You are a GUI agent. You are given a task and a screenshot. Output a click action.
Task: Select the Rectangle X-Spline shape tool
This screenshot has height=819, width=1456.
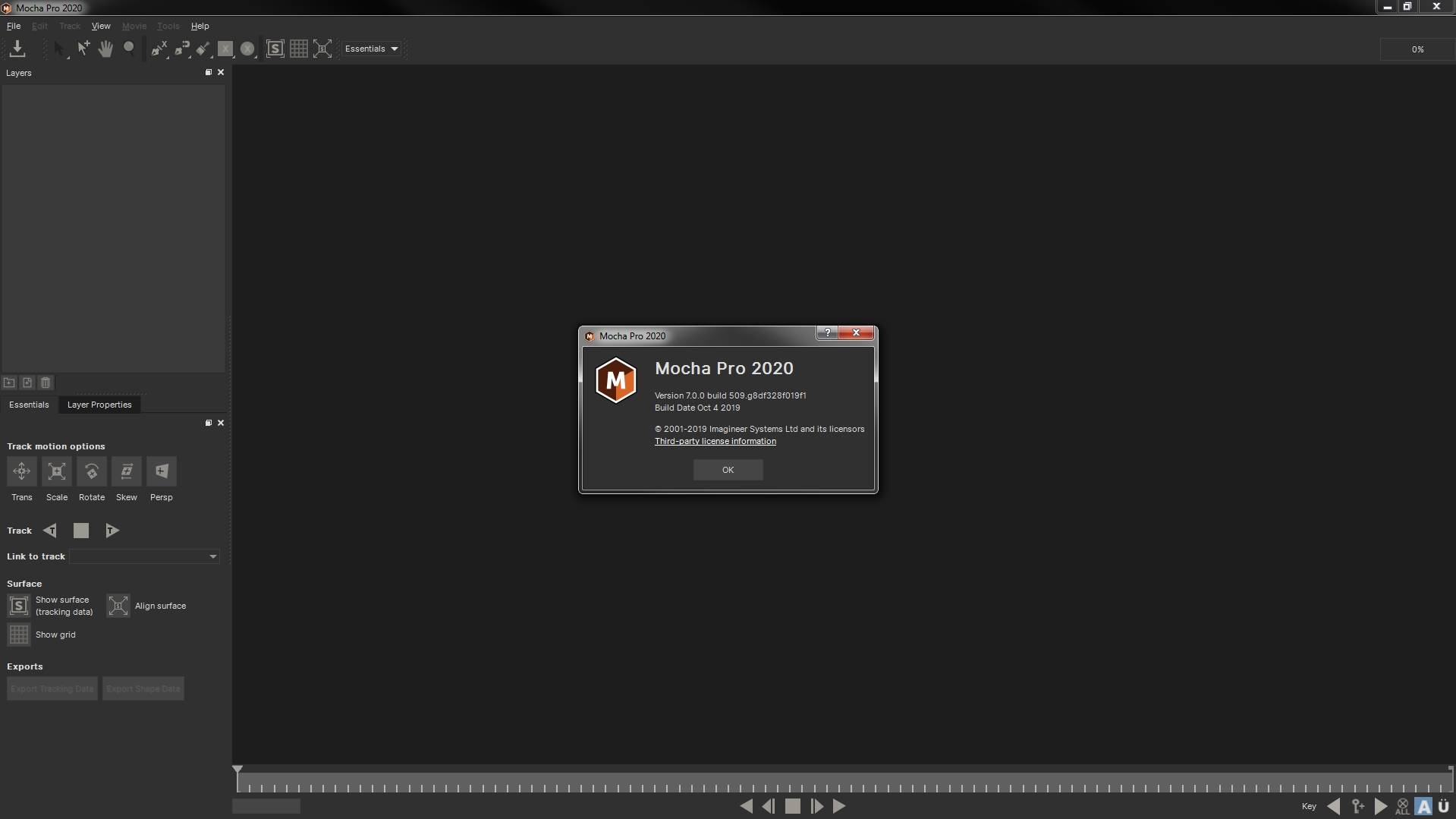(x=225, y=49)
